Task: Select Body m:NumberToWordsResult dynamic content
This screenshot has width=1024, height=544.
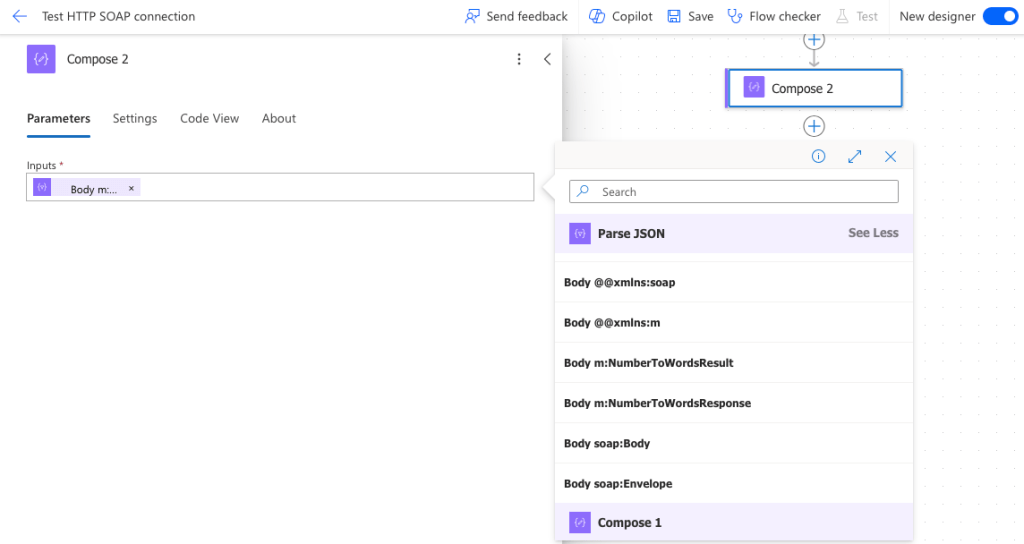Action: tap(641, 363)
